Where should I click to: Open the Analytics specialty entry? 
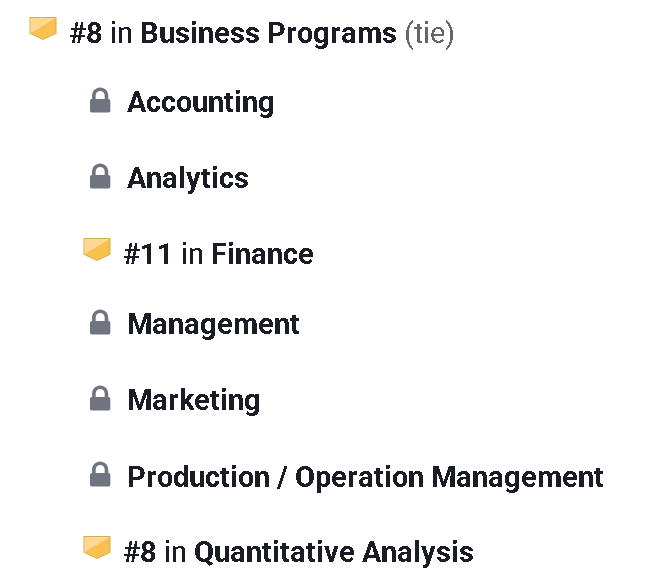click(x=188, y=178)
